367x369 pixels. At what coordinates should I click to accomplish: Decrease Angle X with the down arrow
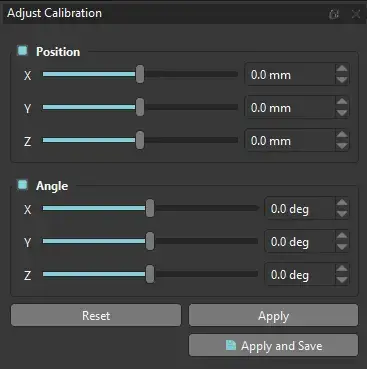(x=342, y=214)
